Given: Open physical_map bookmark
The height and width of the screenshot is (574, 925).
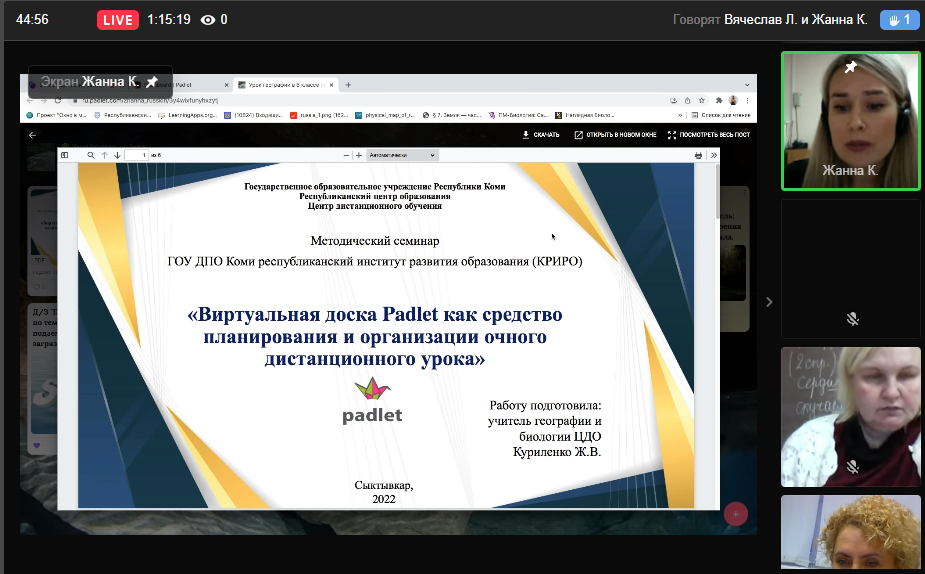Looking at the screenshot, I should (x=385, y=115).
